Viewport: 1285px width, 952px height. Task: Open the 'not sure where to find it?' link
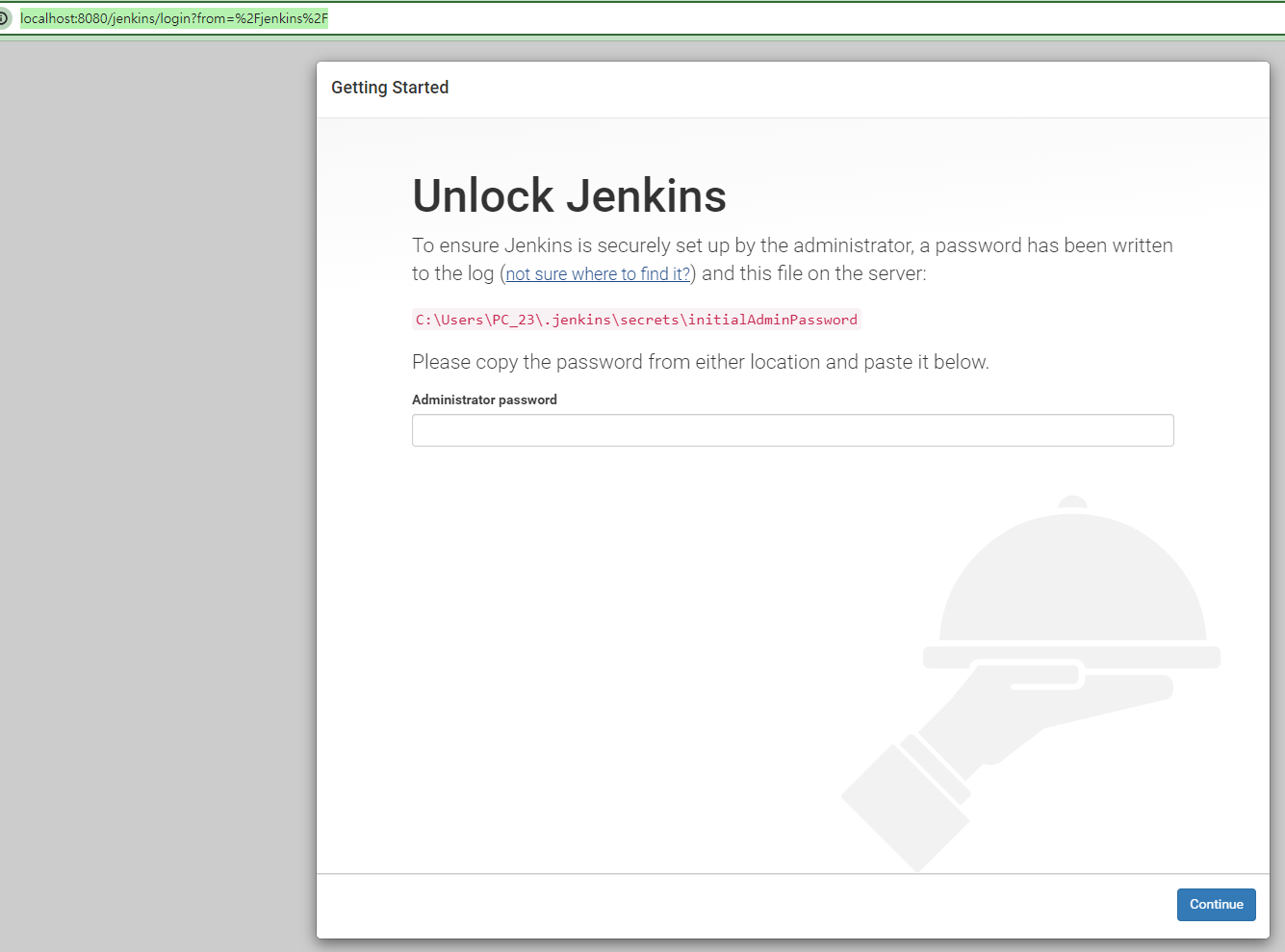point(598,274)
